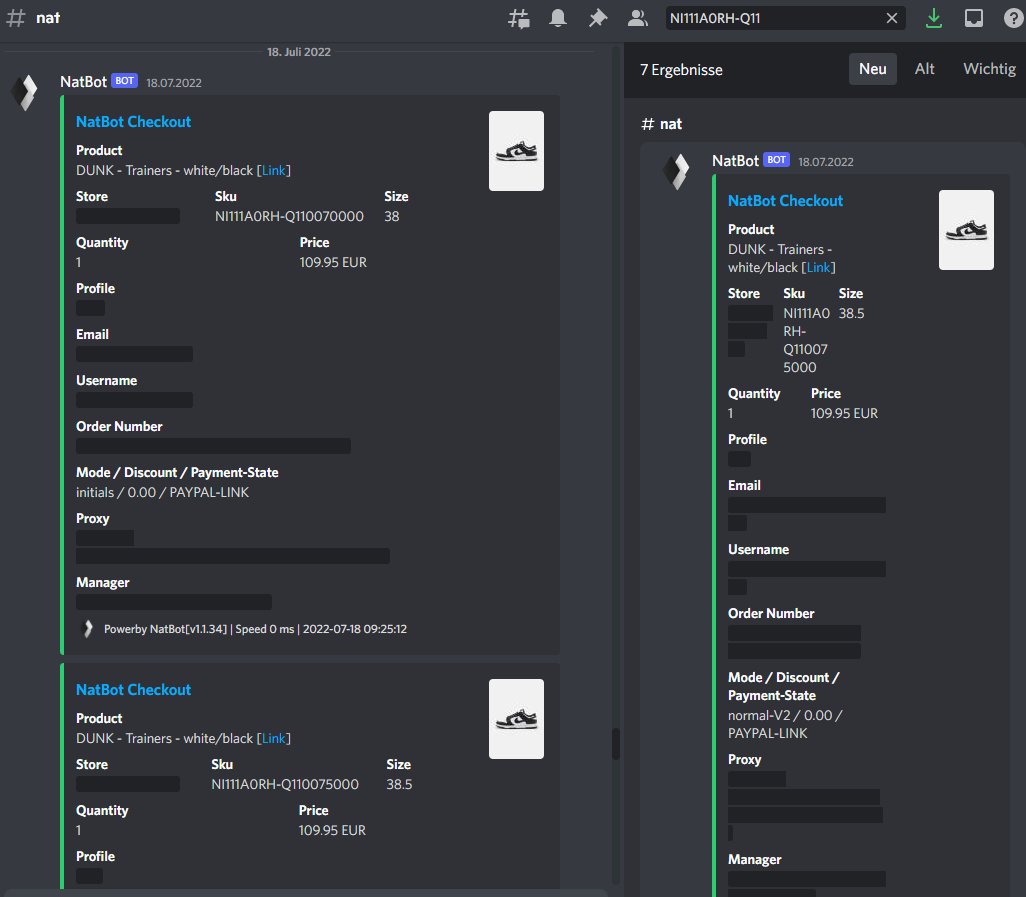
Task: Click the NatBot Checkout embed title
Action: (x=133, y=121)
